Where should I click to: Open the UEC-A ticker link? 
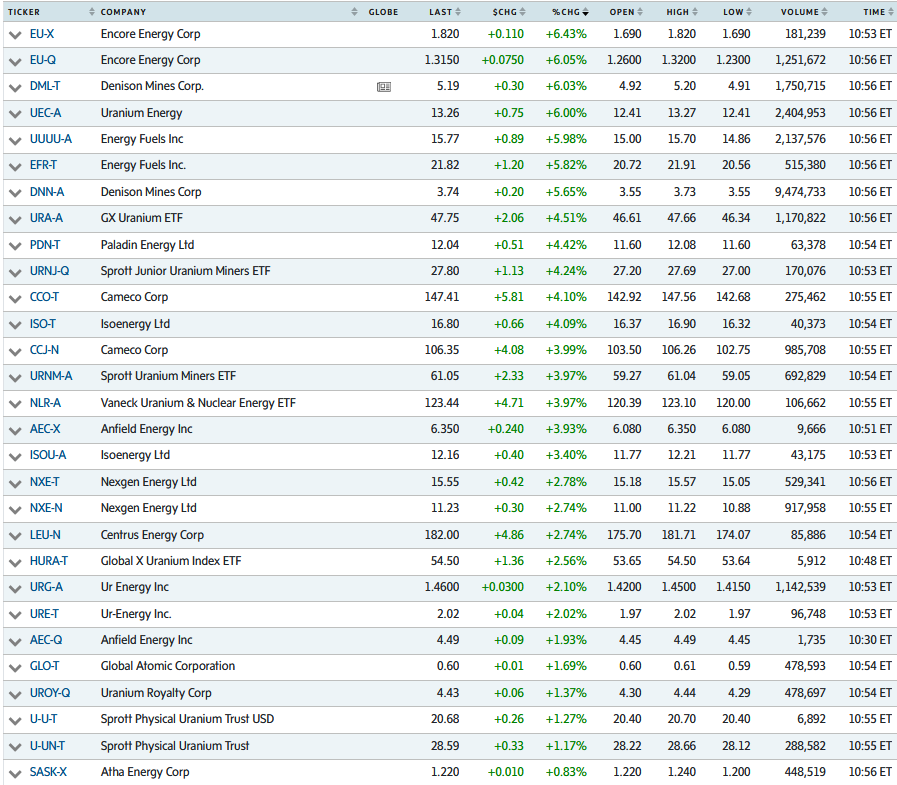45,113
